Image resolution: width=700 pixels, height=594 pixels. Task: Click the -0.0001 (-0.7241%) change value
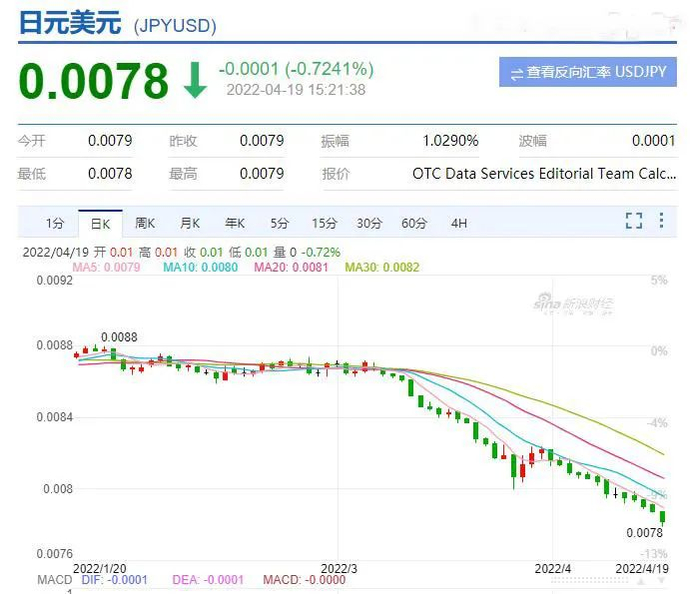pyautogui.click(x=296, y=69)
